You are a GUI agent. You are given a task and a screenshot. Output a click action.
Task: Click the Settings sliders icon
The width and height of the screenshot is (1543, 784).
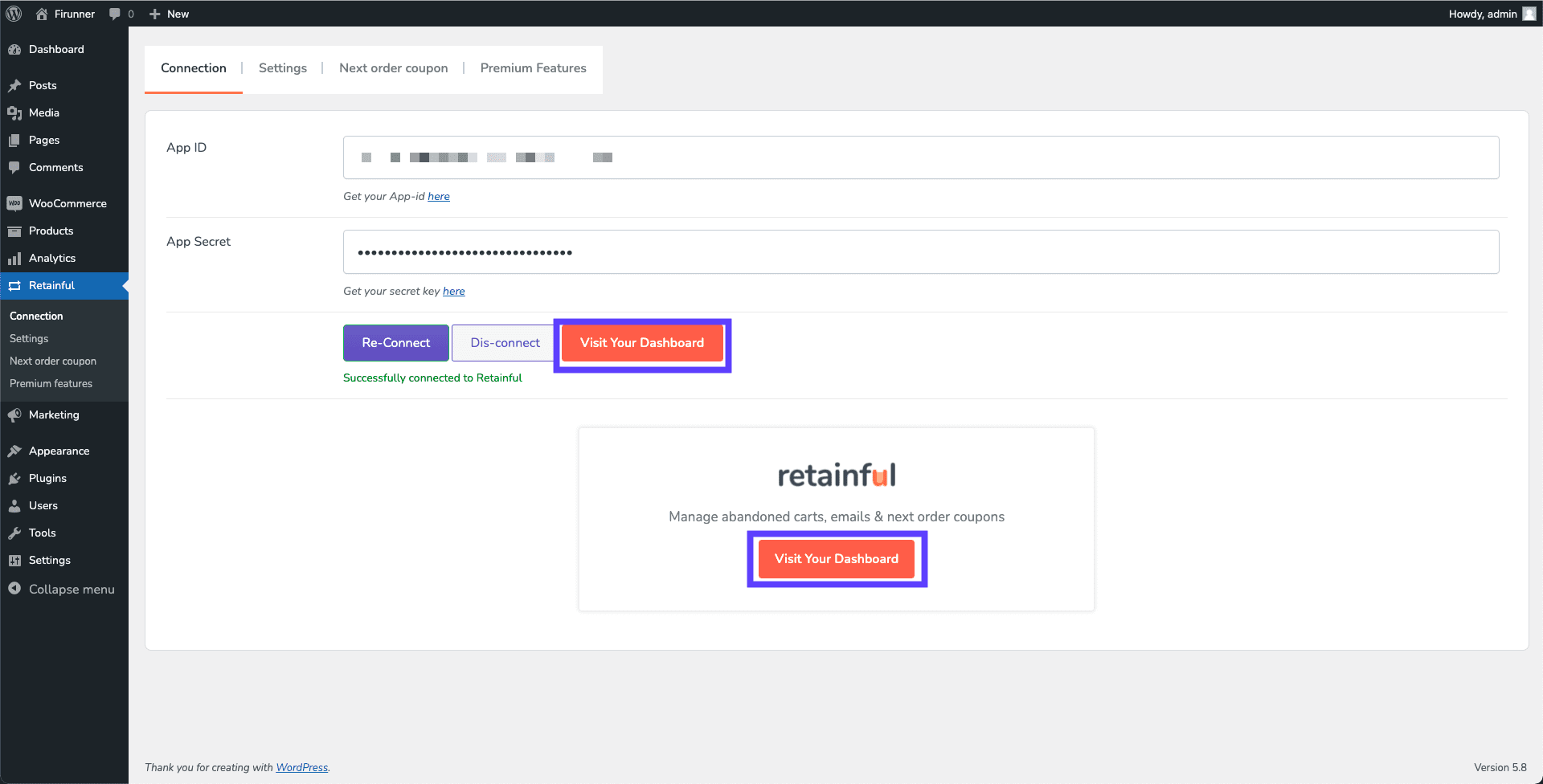[14, 560]
